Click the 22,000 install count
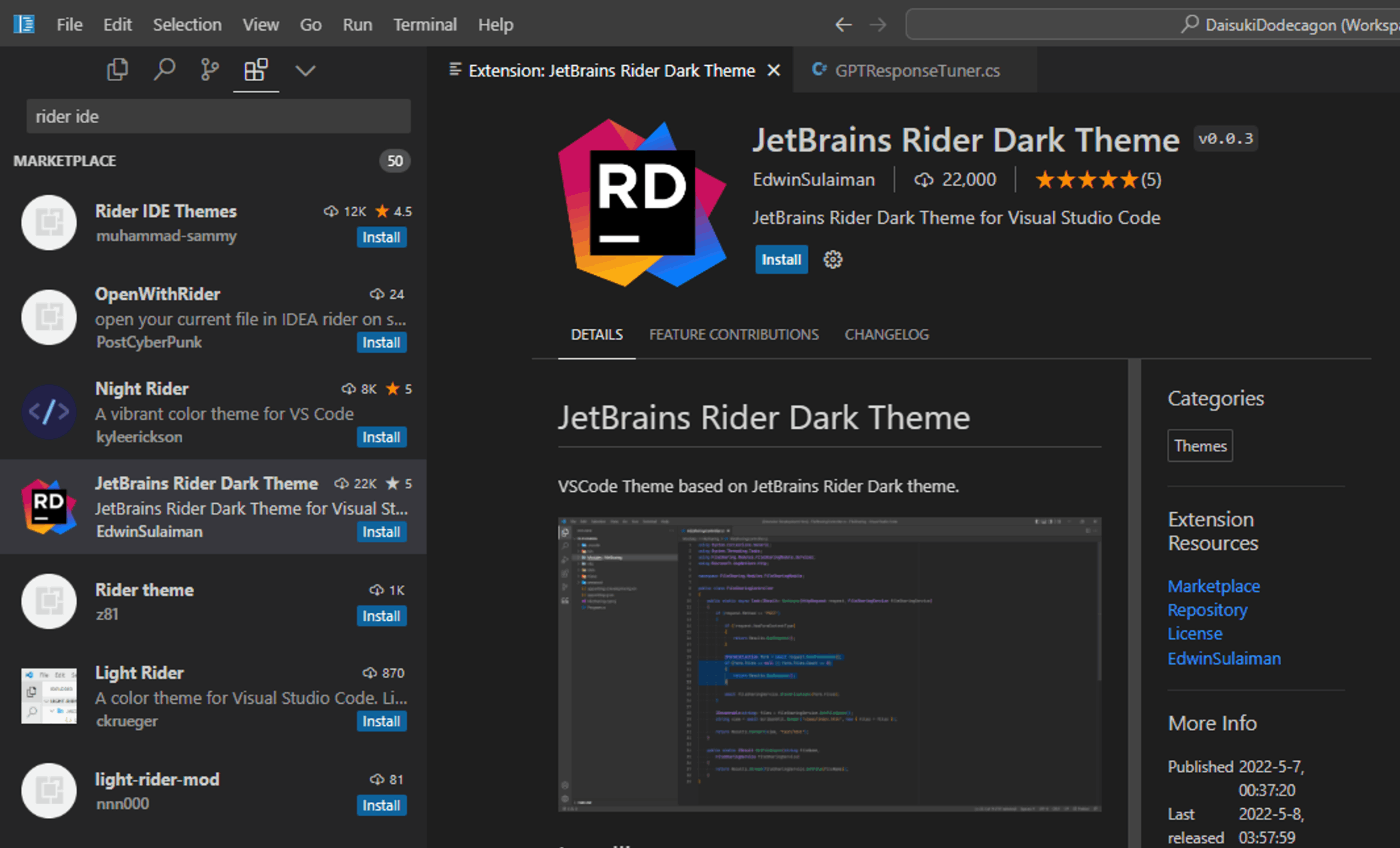Viewport: 1400px width, 848px height. pos(957,180)
